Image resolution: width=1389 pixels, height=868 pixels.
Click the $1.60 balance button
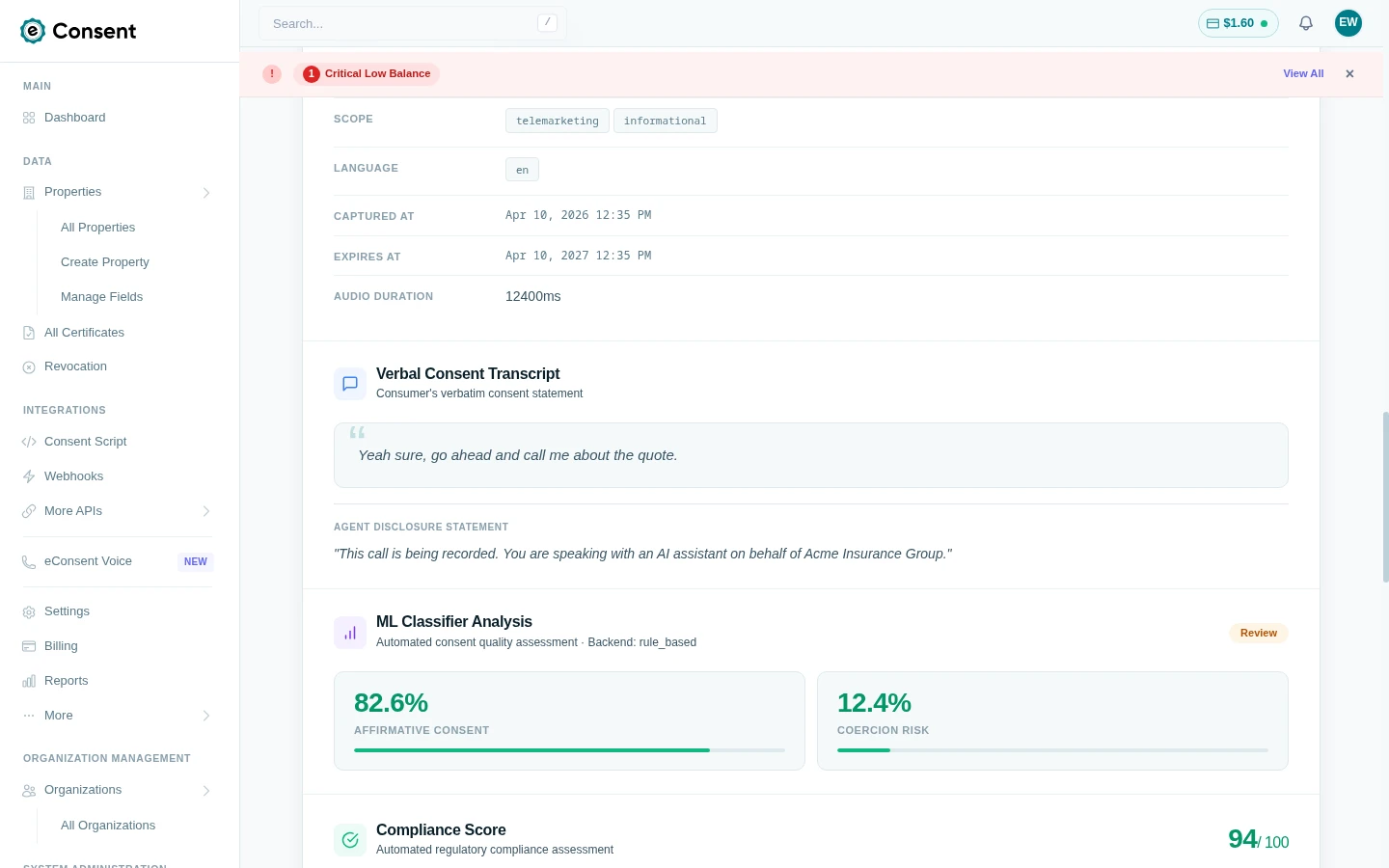point(1239,23)
